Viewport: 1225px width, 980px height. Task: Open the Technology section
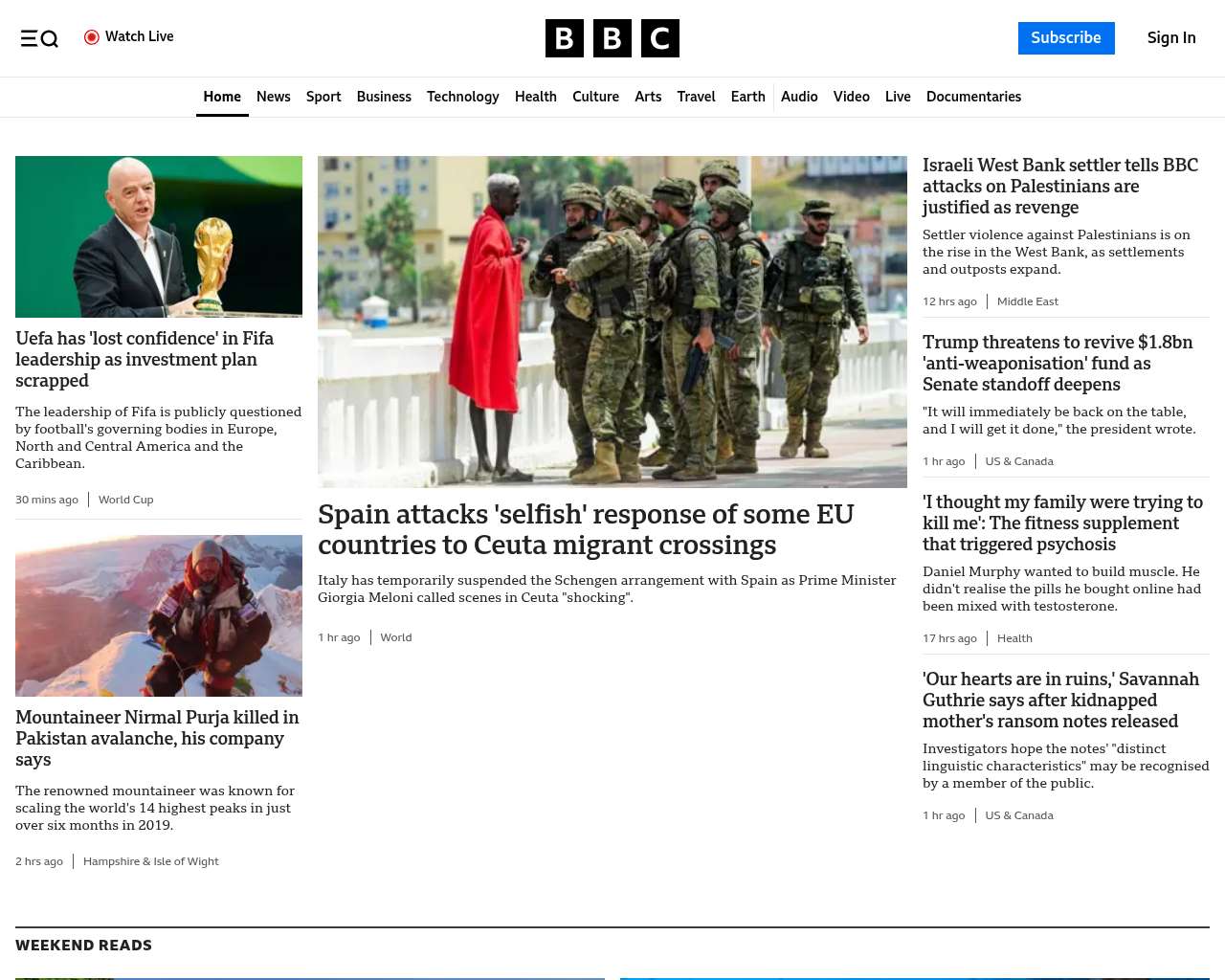[463, 97]
